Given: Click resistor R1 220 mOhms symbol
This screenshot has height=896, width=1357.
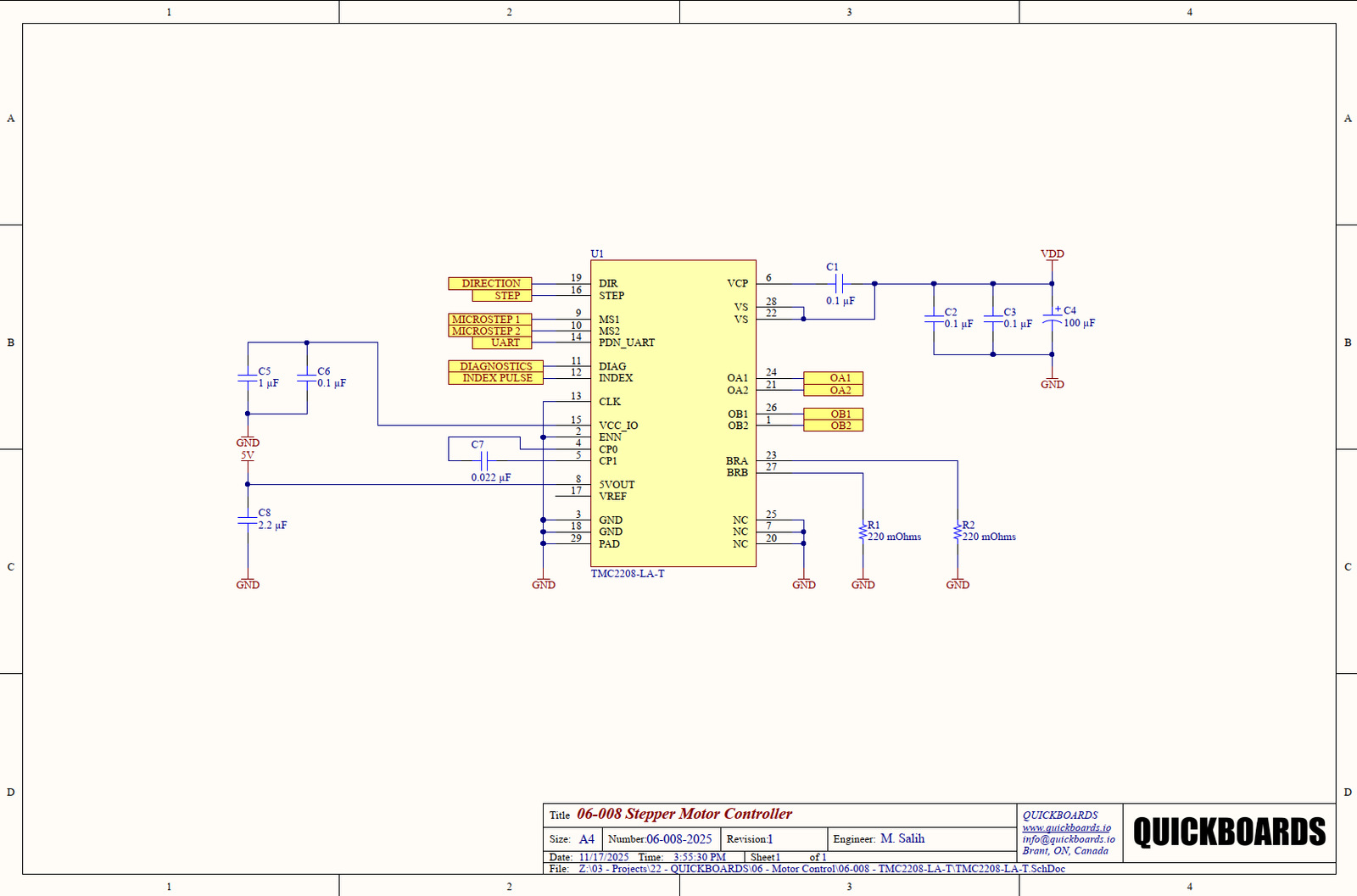Looking at the screenshot, I should tap(863, 532).
